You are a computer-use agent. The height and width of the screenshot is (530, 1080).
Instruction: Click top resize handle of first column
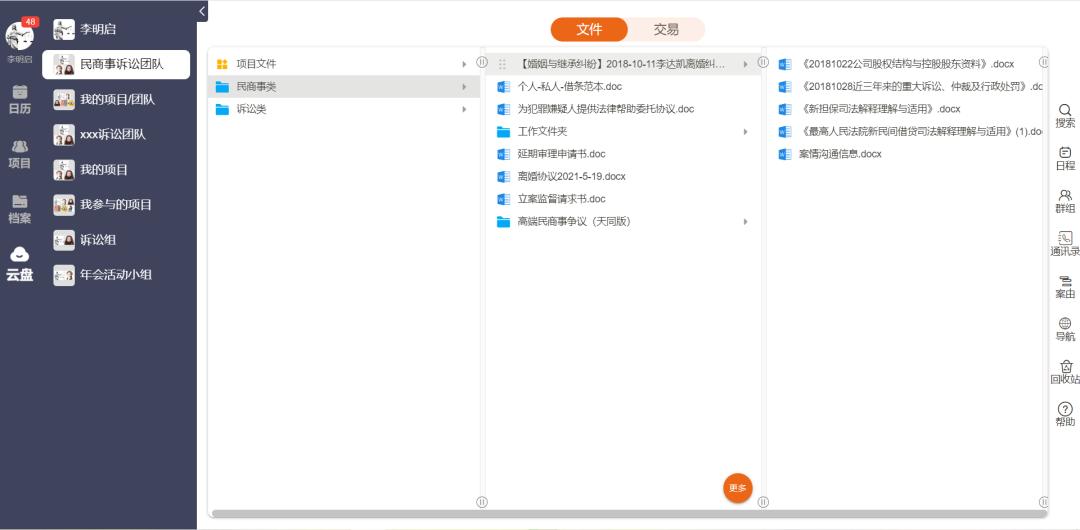(x=482, y=61)
